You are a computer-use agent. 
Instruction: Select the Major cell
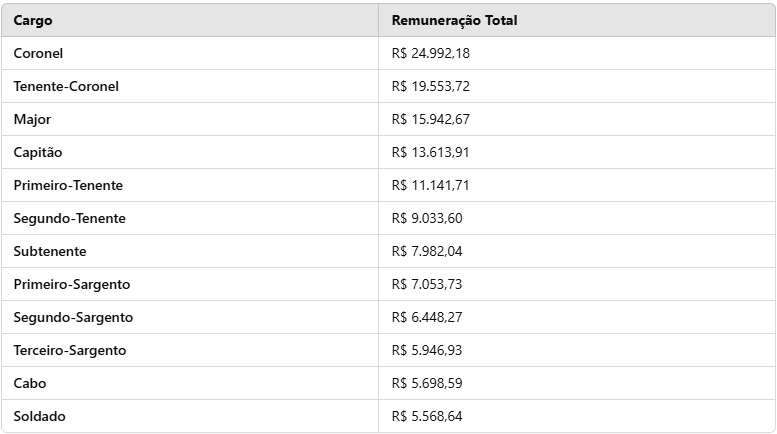32,119
